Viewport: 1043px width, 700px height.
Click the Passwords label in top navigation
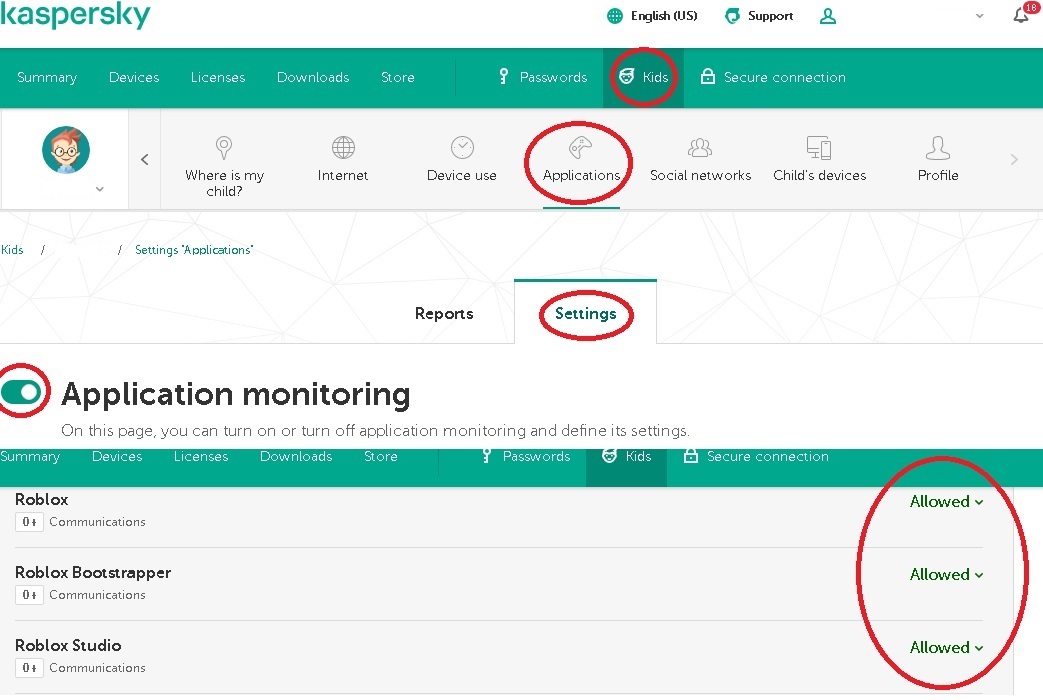point(553,77)
